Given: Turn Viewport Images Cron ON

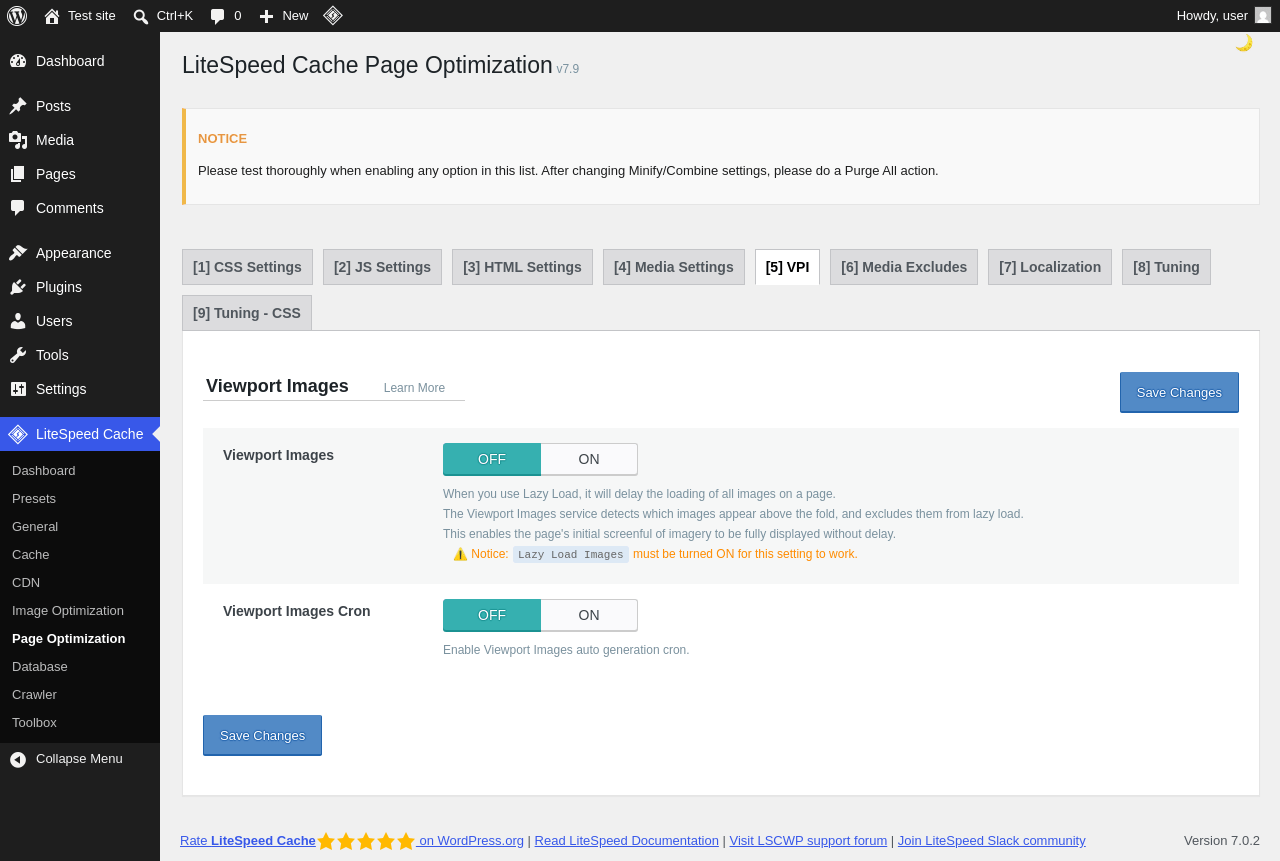Looking at the screenshot, I should click(x=589, y=615).
